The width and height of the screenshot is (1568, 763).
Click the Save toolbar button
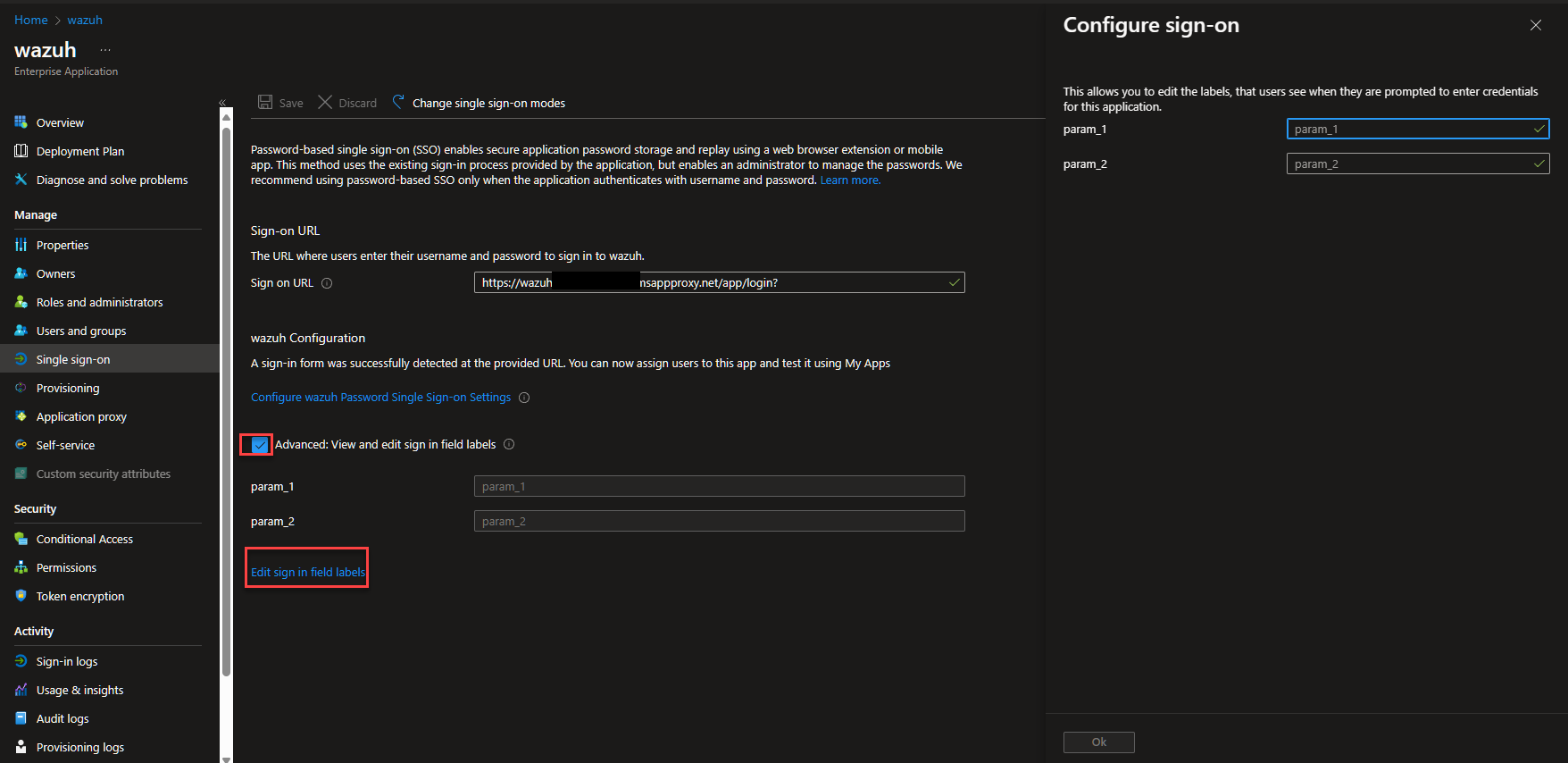pos(280,103)
